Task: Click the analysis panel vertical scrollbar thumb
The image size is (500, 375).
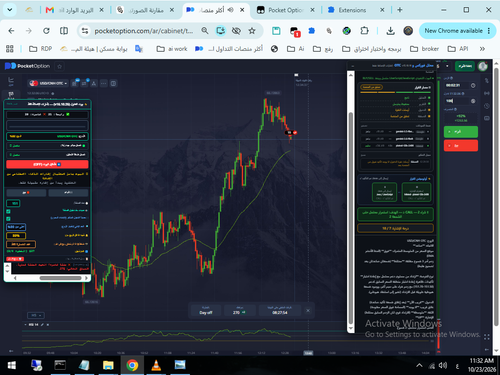Action: pos(350,218)
